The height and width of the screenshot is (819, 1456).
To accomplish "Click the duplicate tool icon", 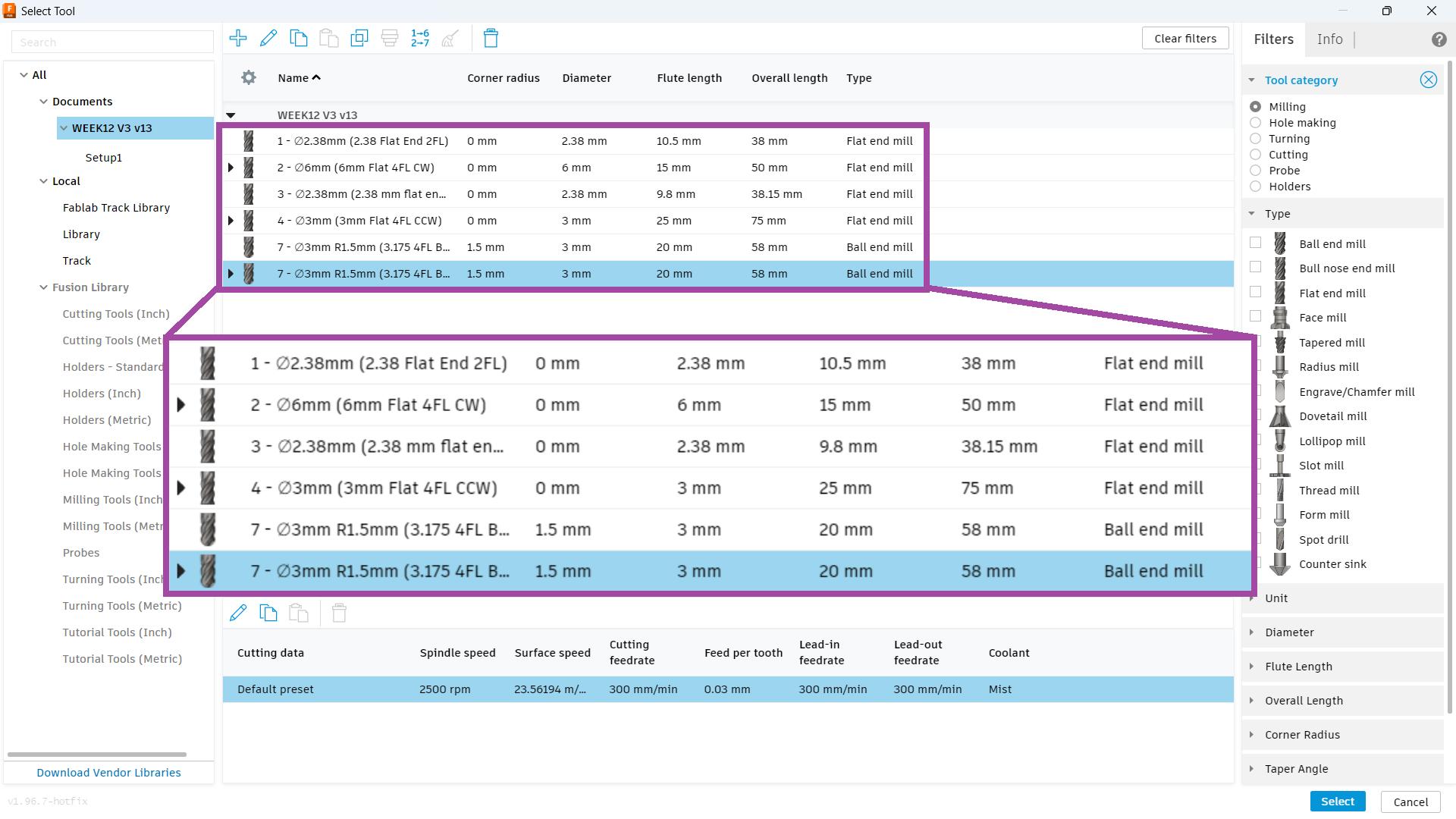I will click(x=359, y=39).
